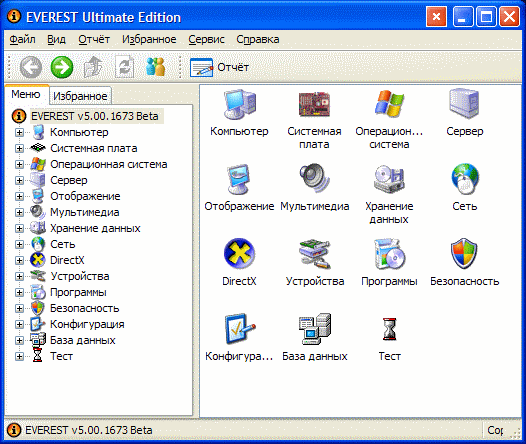Open the Отчёт menu in menu bar
The height and width of the screenshot is (444, 526).
[x=94, y=39]
